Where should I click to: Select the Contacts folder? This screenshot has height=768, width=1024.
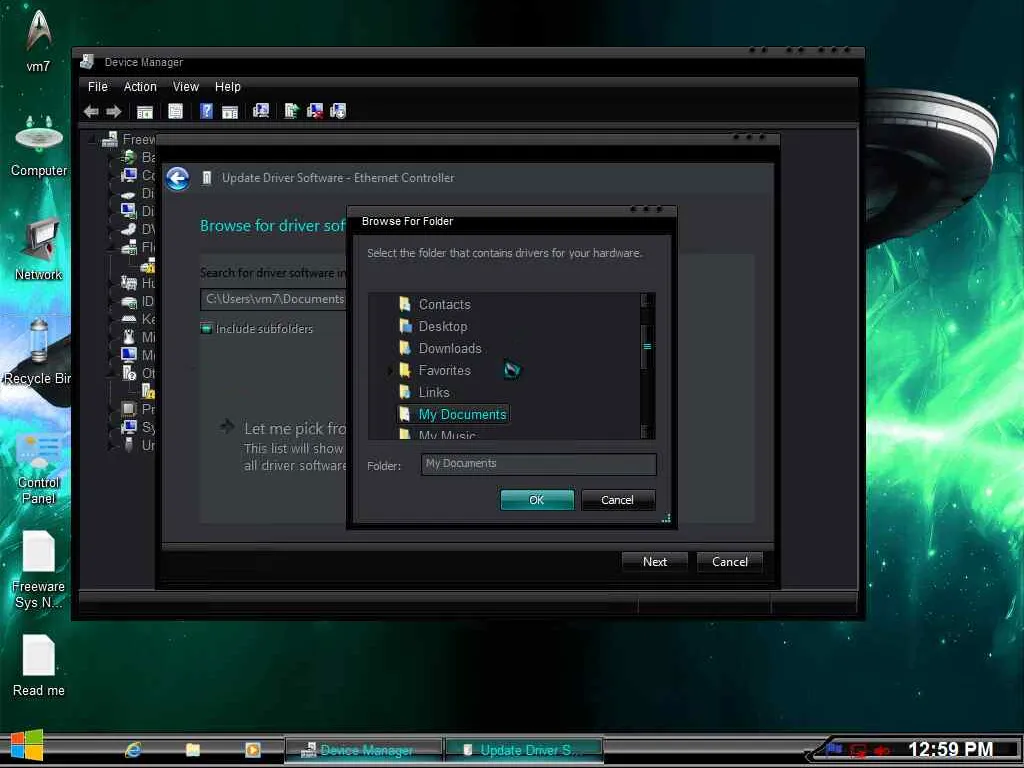pyautogui.click(x=444, y=304)
